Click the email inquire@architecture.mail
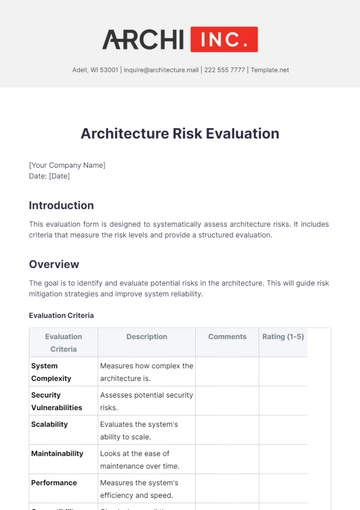The width and height of the screenshot is (360, 510). [161, 70]
